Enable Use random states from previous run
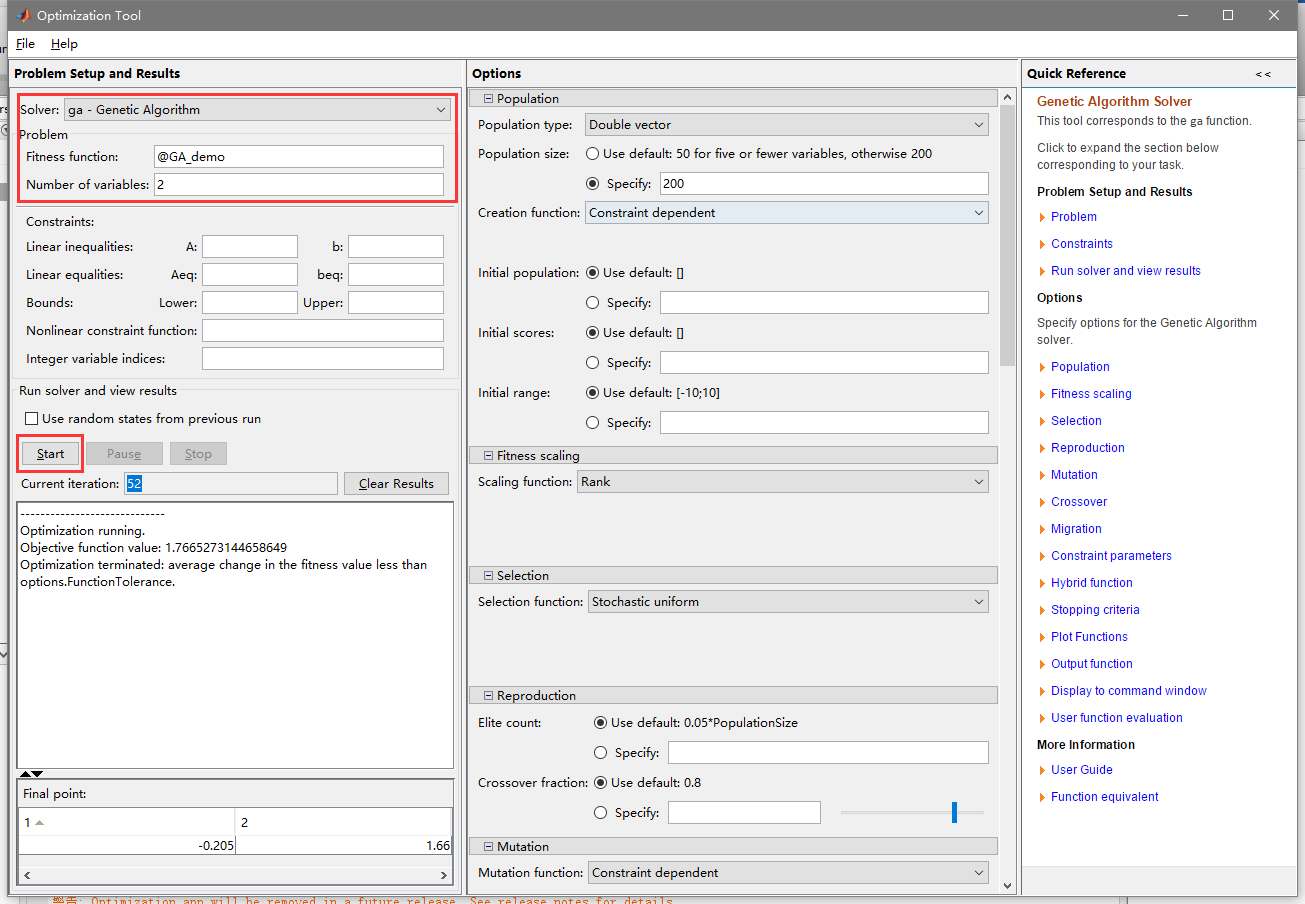 pos(32,419)
